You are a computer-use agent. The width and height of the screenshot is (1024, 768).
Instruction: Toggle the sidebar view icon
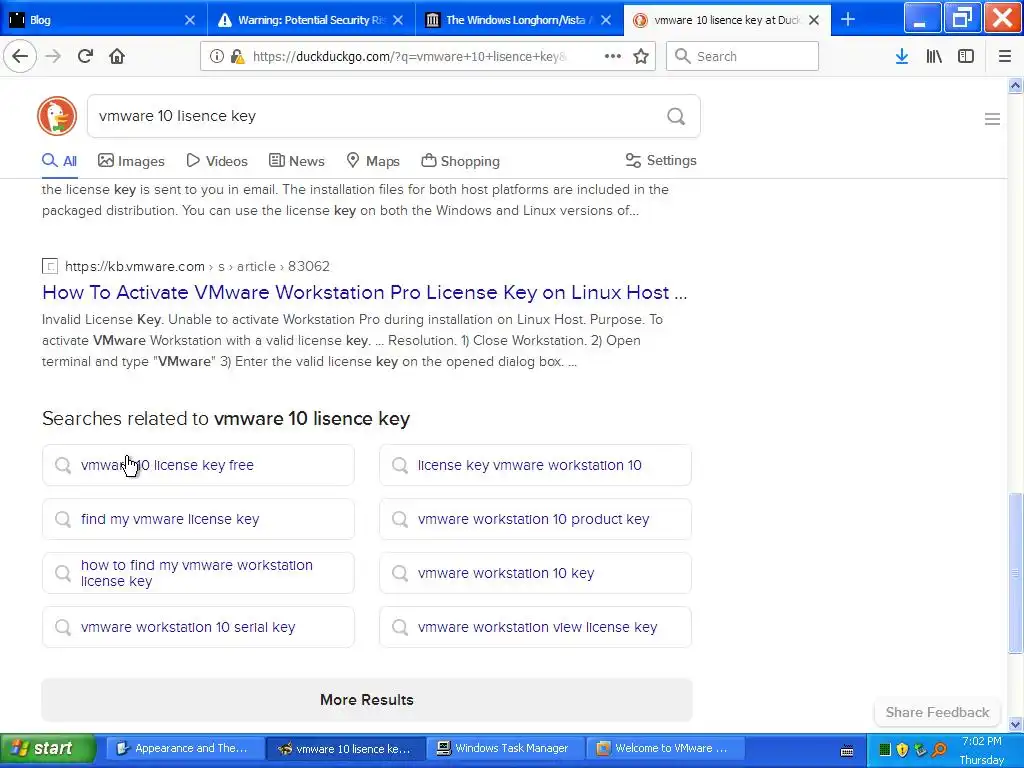966,56
